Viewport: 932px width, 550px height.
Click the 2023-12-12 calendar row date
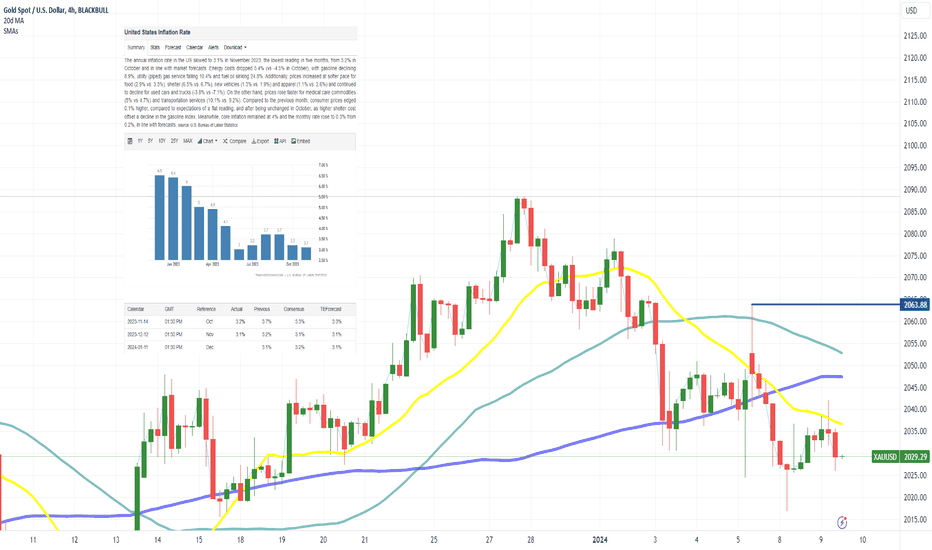pos(137,335)
